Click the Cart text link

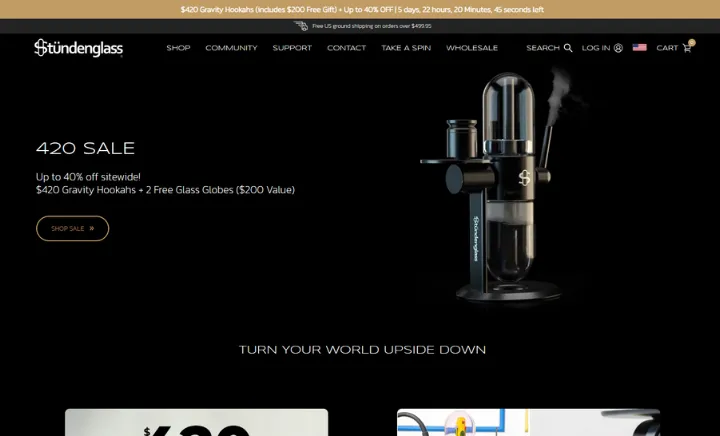667,48
